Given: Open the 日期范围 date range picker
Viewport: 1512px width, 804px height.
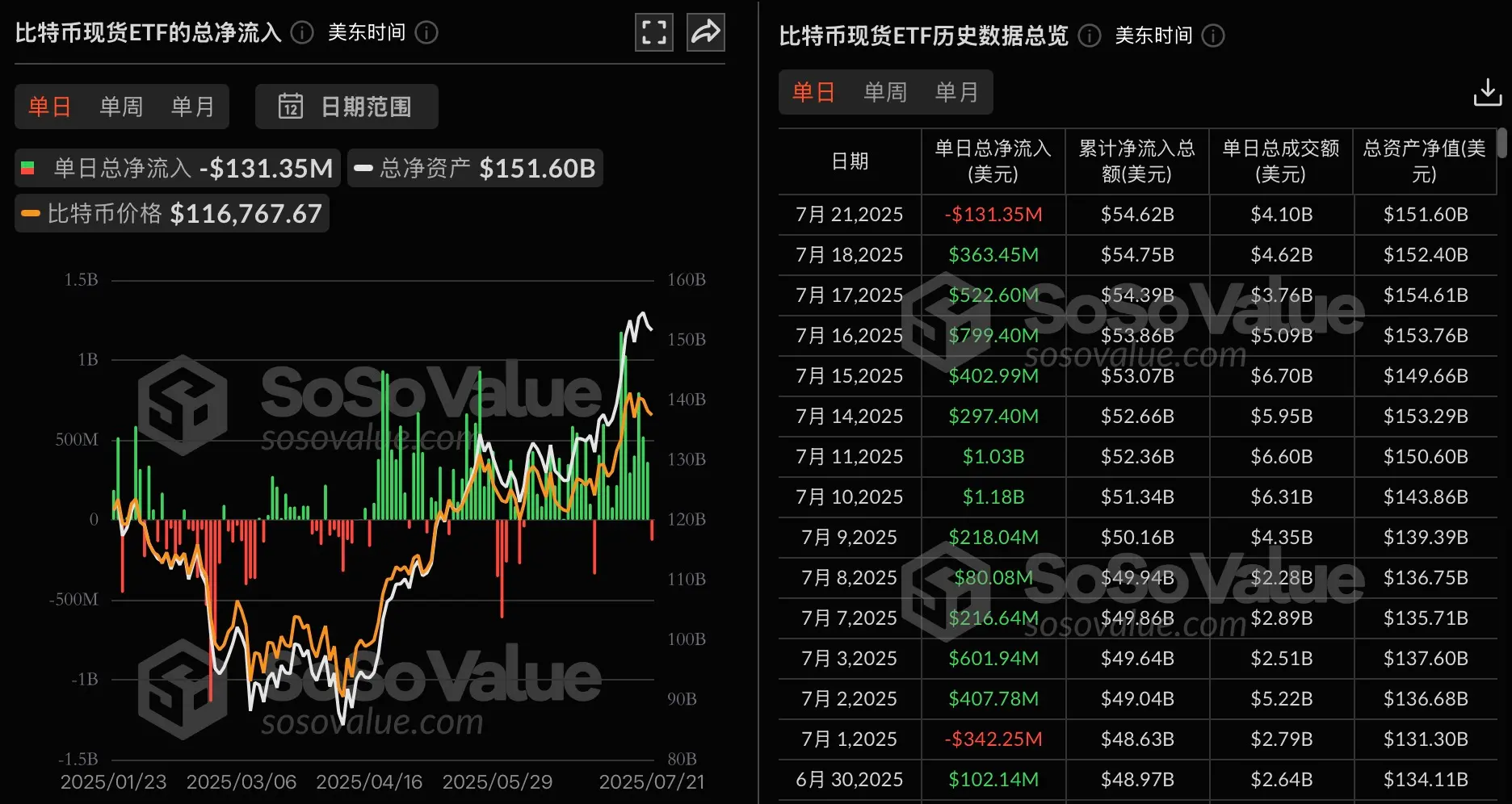Looking at the screenshot, I should 346,107.
